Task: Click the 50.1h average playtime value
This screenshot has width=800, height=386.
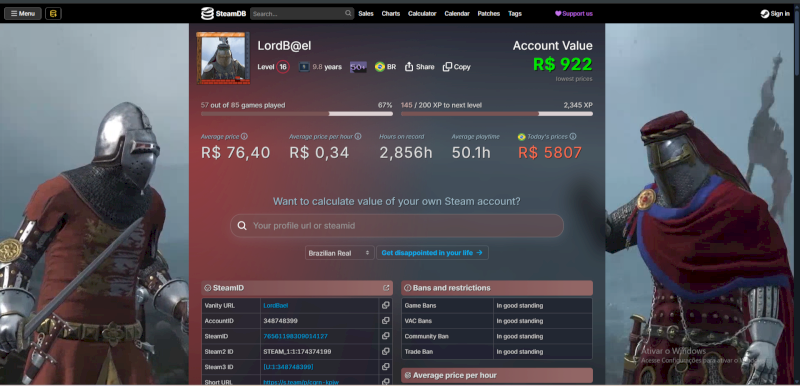Action: pyautogui.click(x=471, y=152)
